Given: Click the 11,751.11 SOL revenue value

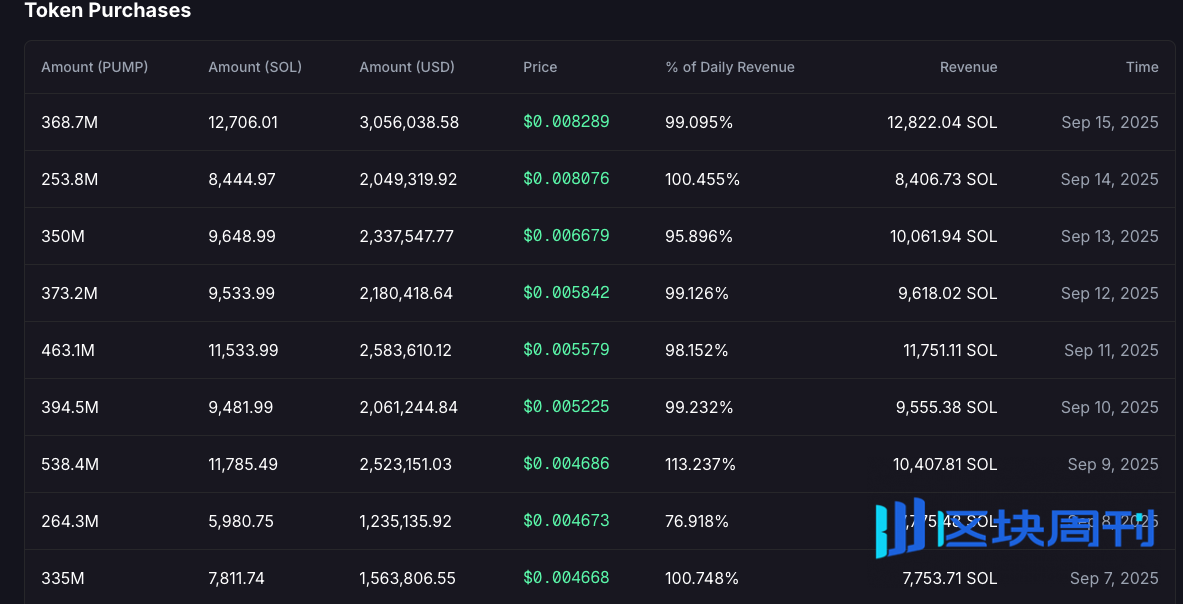Looking at the screenshot, I should click(x=951, y=350).
